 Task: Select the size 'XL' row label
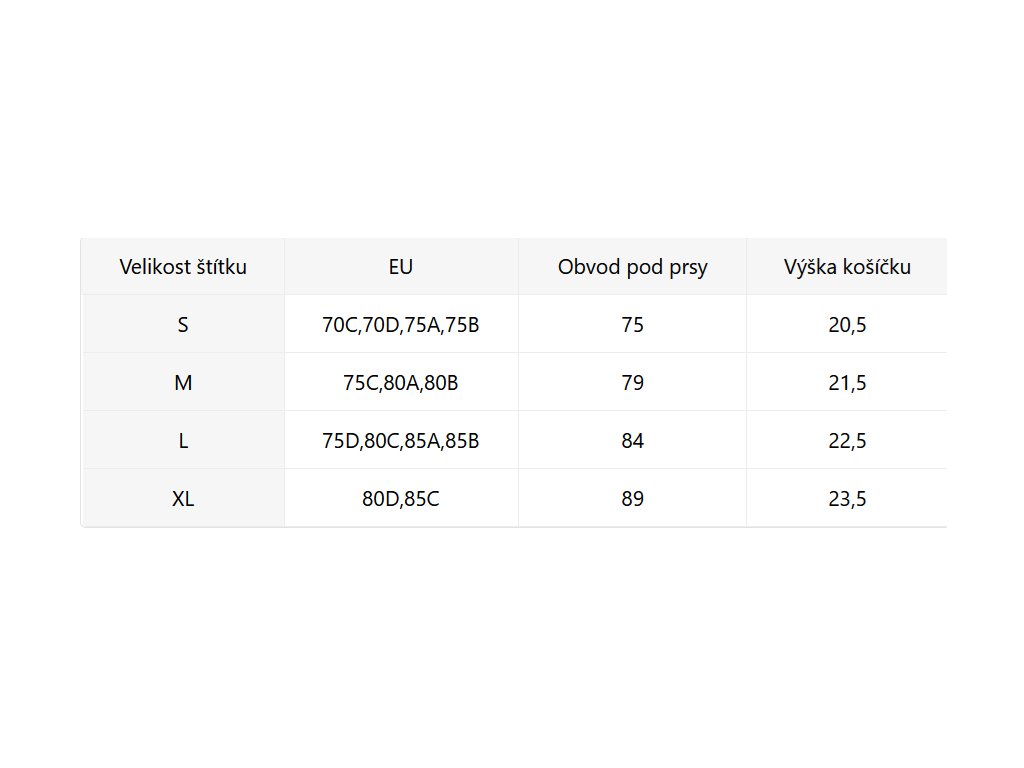click(x=183, y=499)
